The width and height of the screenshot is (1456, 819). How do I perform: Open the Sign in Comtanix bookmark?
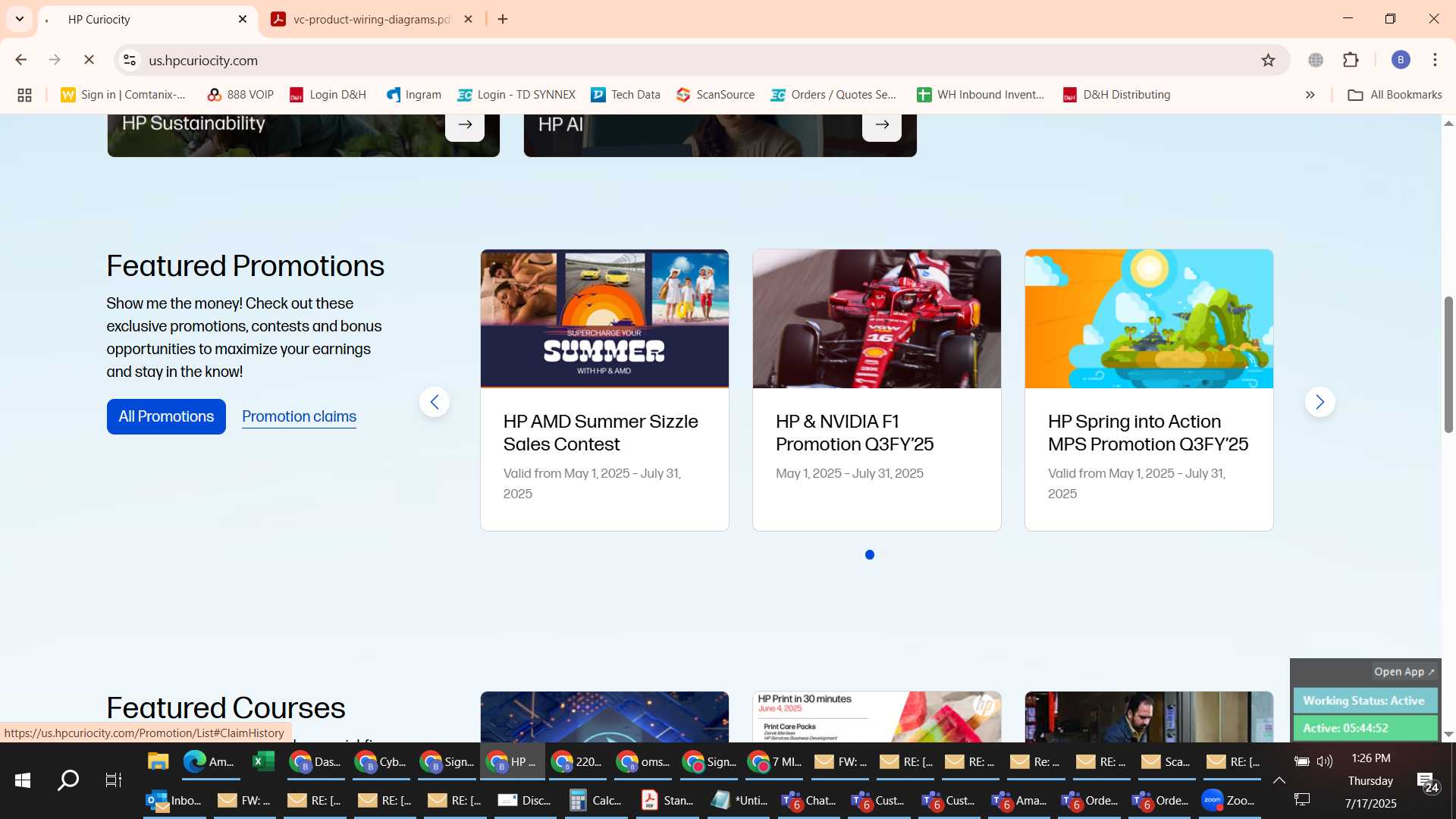[124, 95]
